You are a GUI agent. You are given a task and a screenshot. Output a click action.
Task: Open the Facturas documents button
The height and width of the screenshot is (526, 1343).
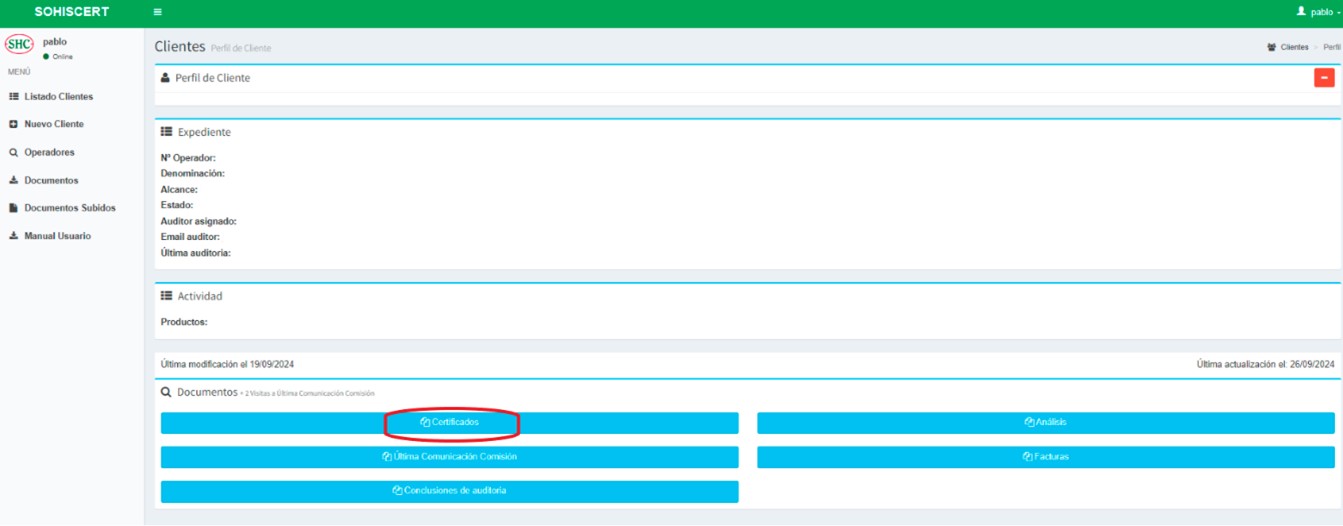click(1045, 457)
